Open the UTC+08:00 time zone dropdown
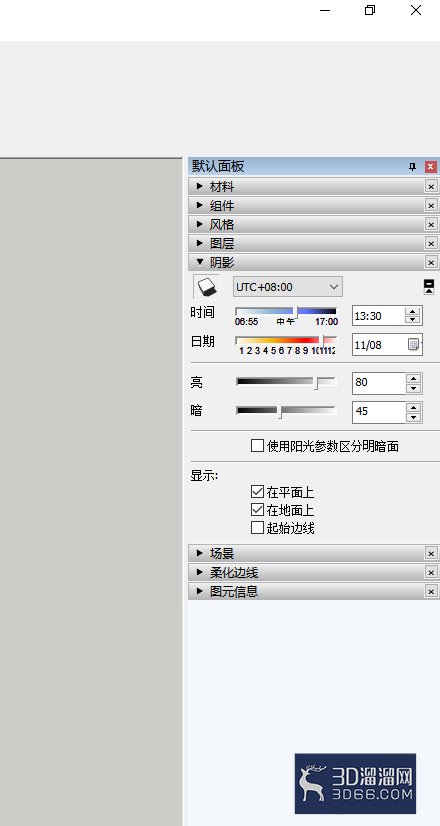 (x=288, y=287)
